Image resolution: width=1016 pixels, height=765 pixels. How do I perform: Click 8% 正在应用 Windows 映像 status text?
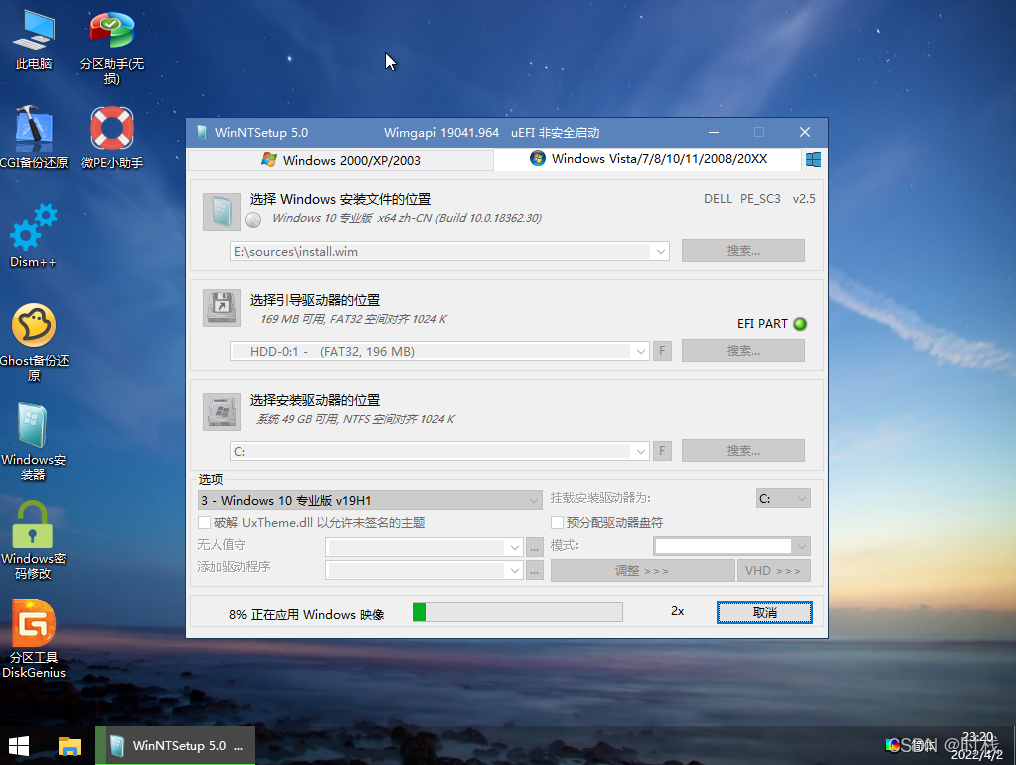tap(306, 614)
